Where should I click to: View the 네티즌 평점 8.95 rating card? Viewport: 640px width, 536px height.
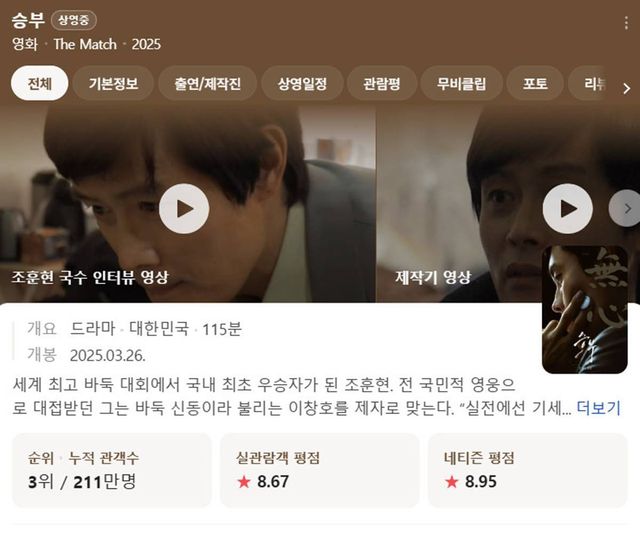click(527, 470)
